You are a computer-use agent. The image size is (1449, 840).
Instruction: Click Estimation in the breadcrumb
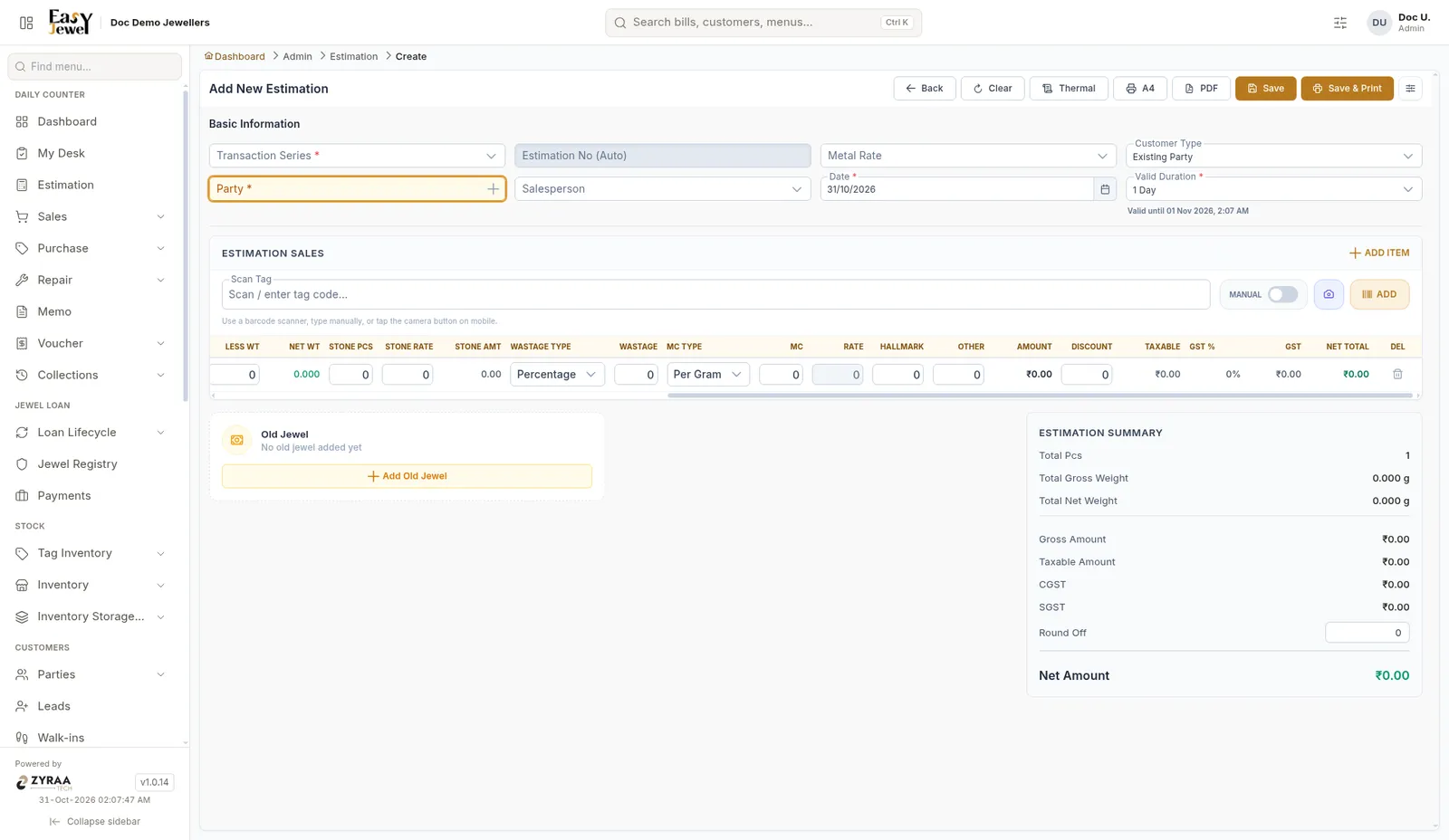pos(353,56)
